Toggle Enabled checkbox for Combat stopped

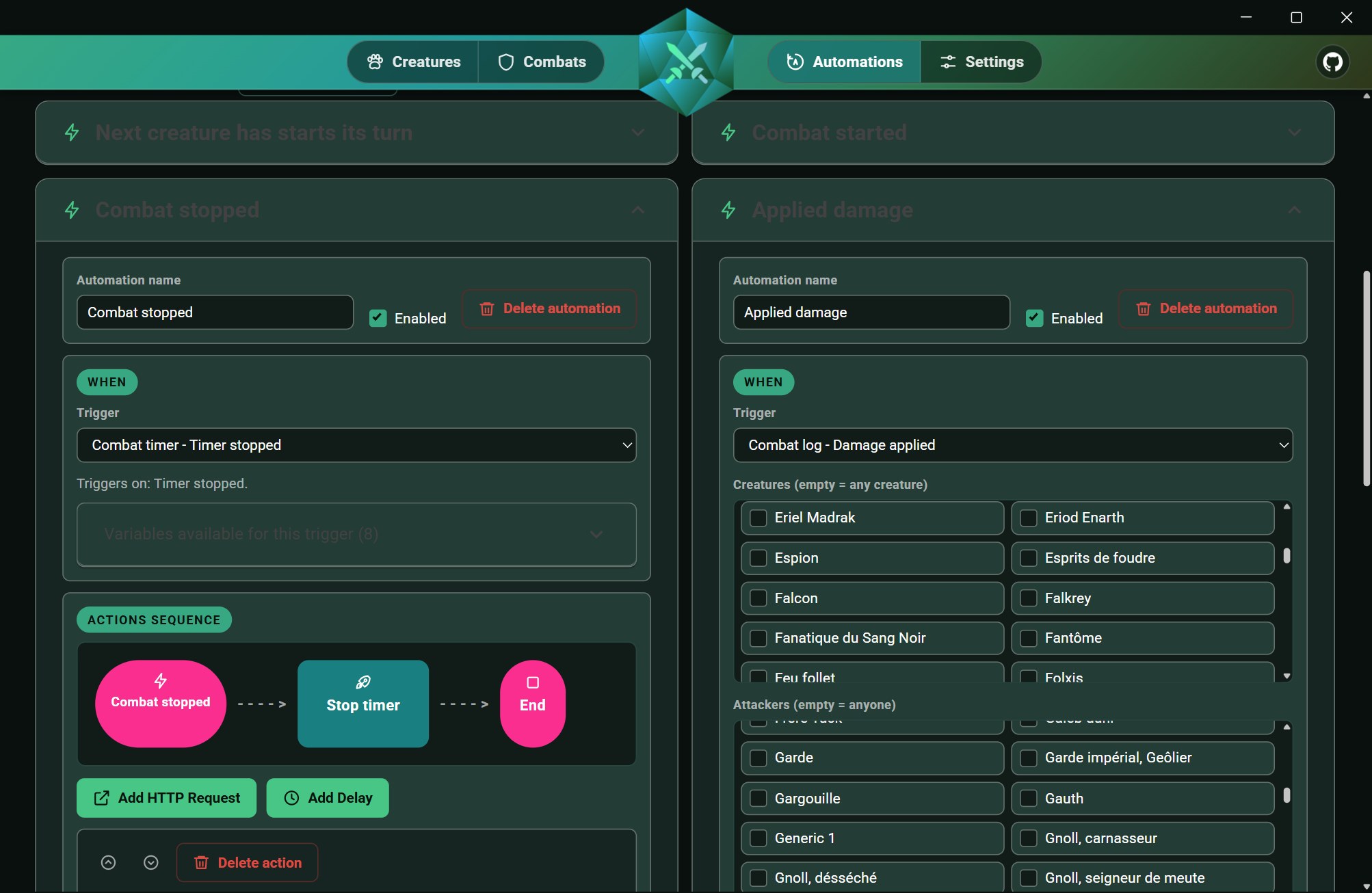point(378,318)
